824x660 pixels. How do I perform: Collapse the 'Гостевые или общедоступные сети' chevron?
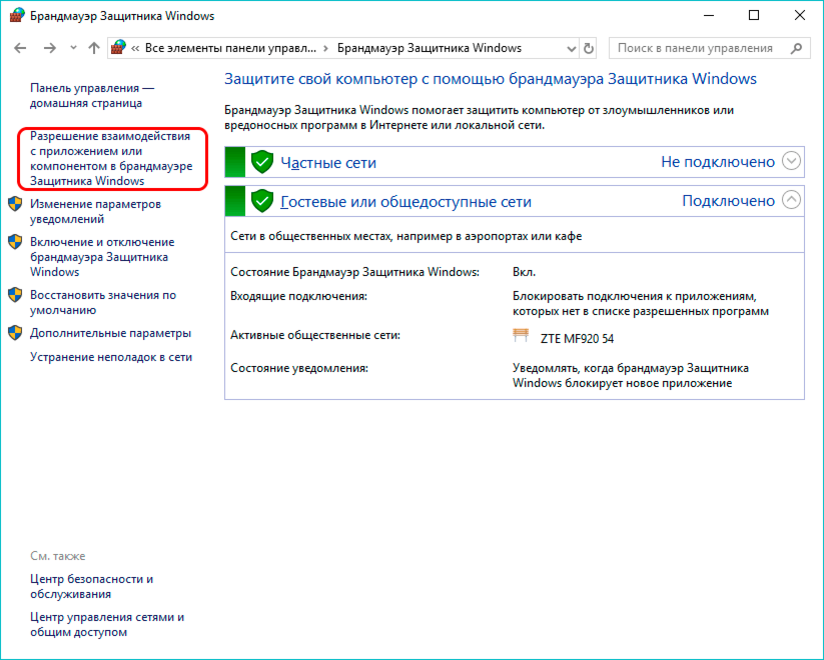(791, 200)
